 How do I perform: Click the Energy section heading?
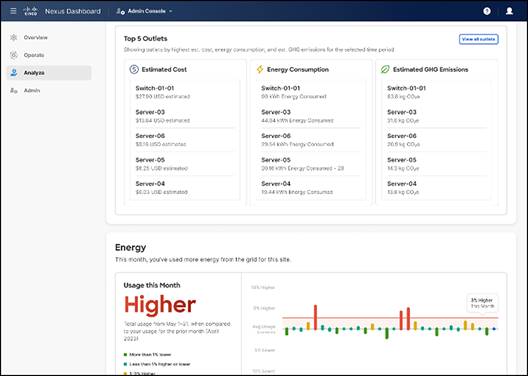click(x=130, y=247)
